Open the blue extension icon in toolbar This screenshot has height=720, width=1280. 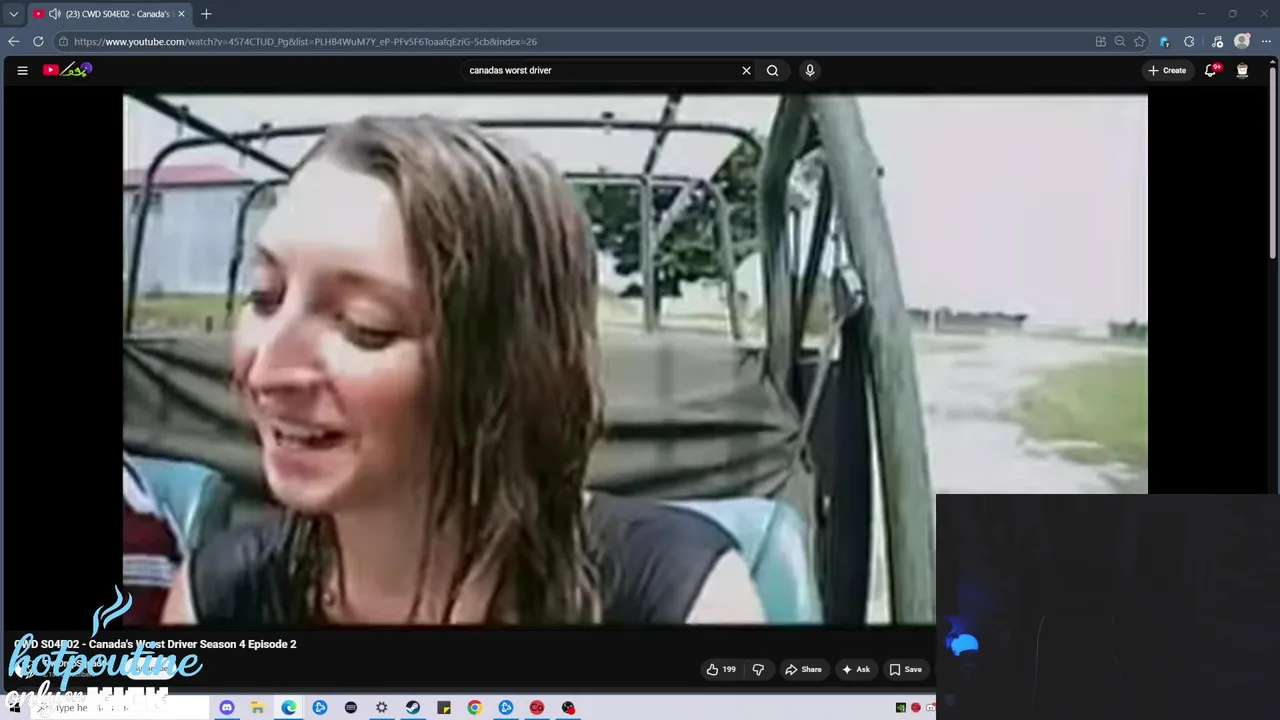point(1164,41)
